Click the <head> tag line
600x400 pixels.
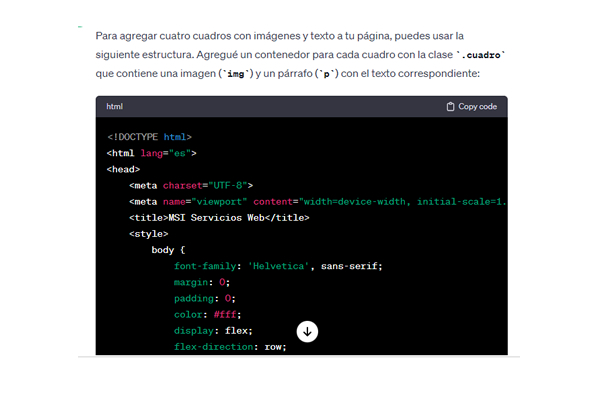(x=123, y=169)
